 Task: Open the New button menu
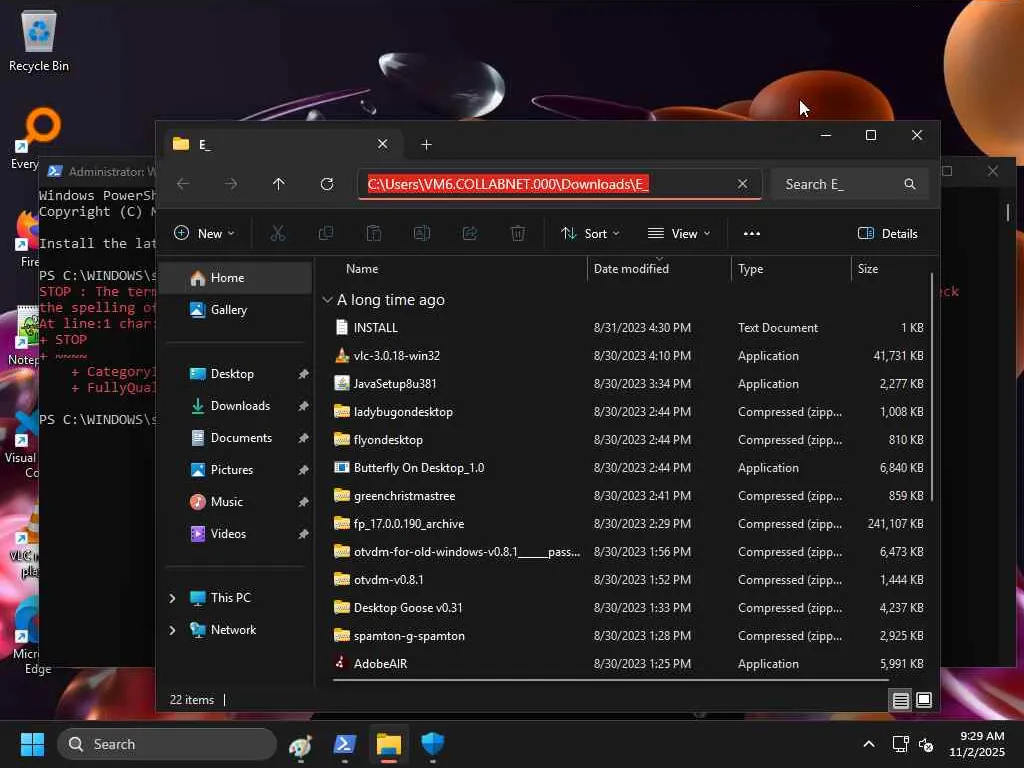(x=204, y=233)
